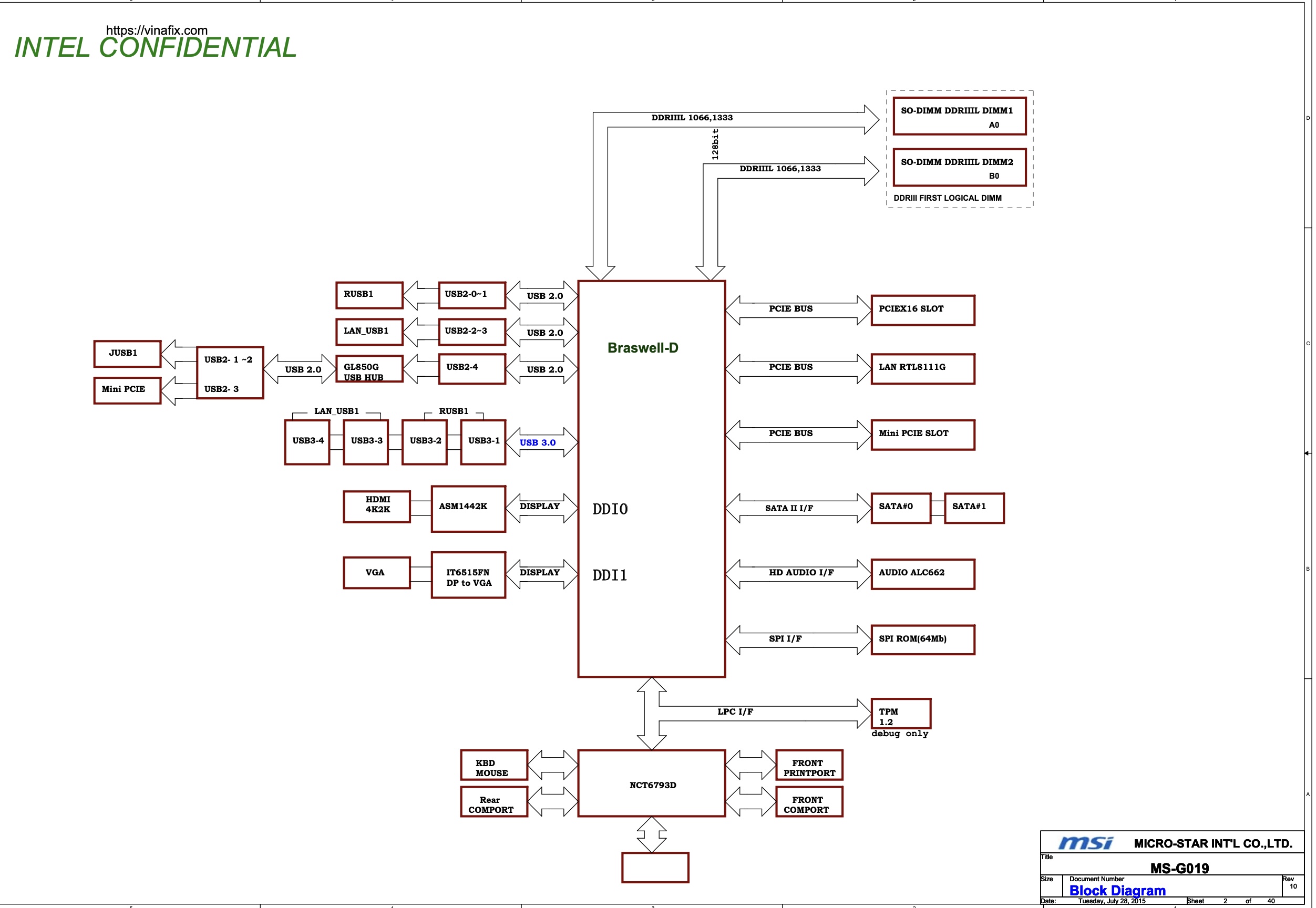
Task: Click the PCIE BUS label for PCIEX16 SLOT
Action: [x=790, y=308]
